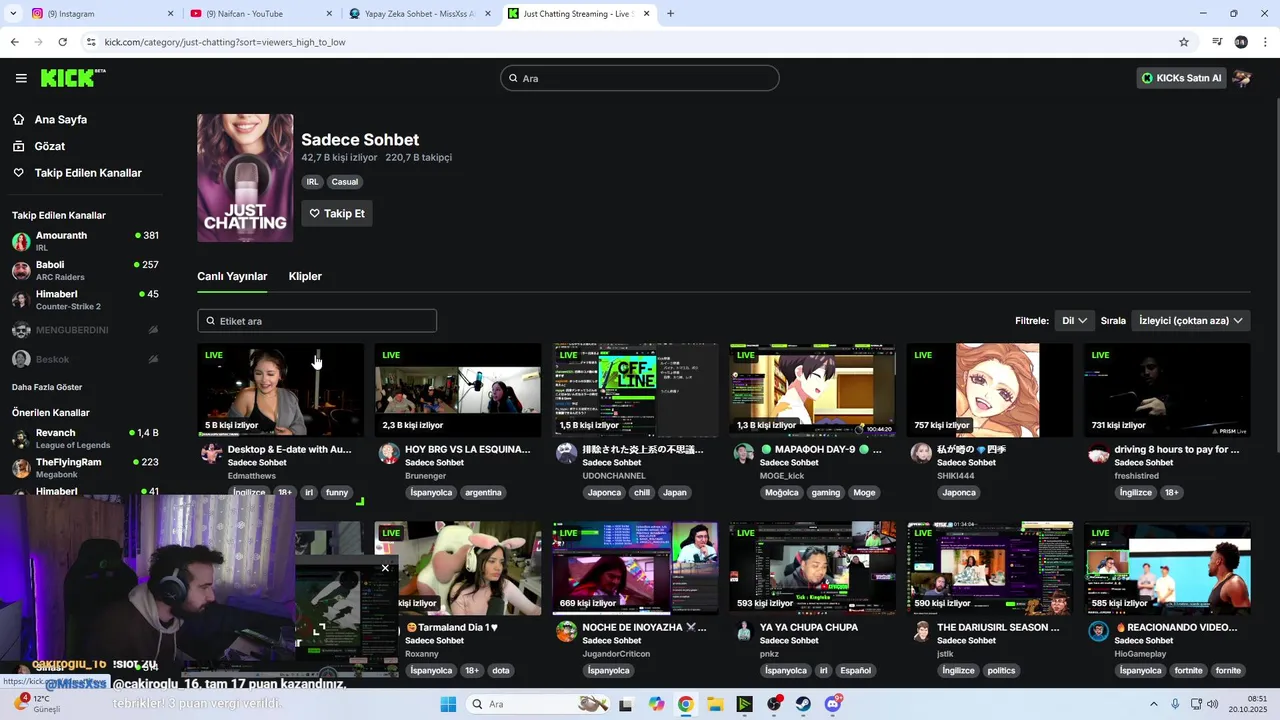Click the freshistired channel avatar
1280x720 pixels.
pos(1098,453)
